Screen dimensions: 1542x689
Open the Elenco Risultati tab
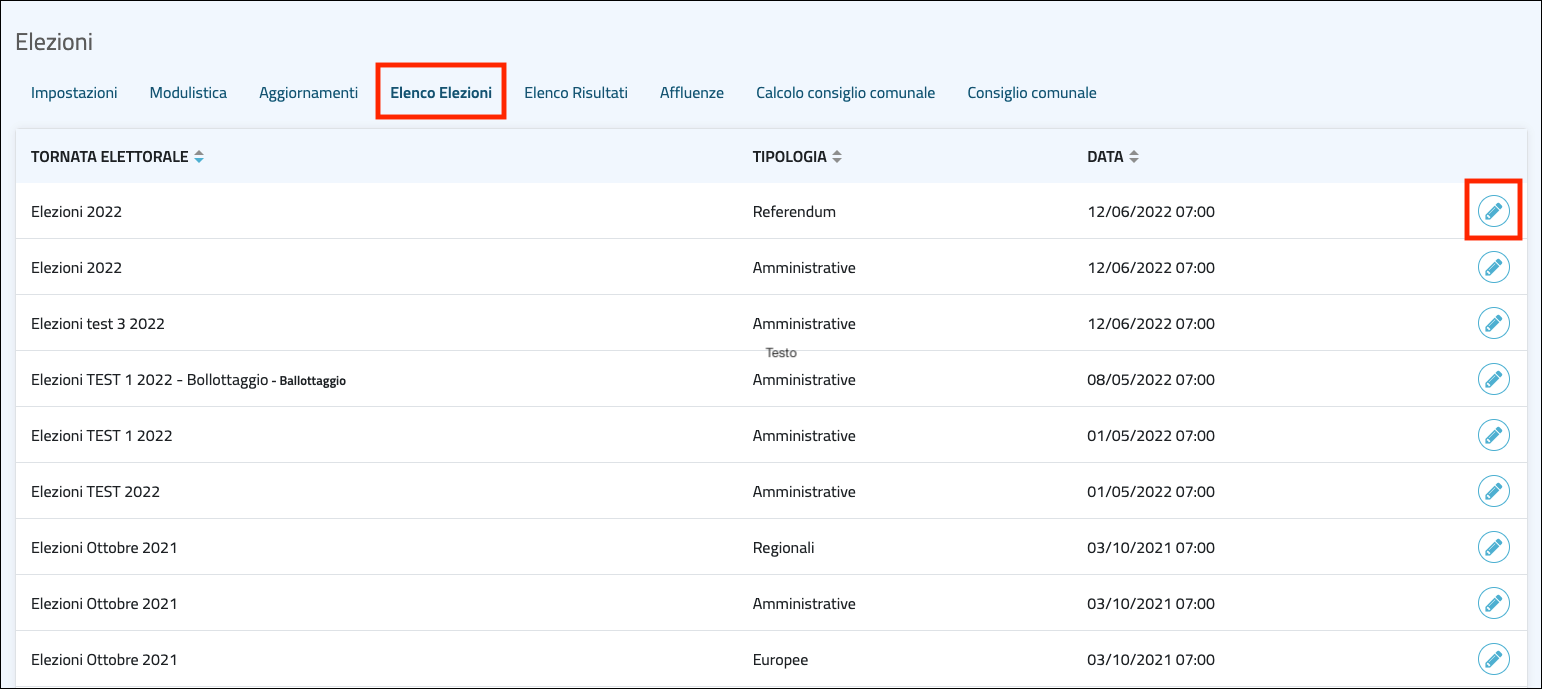(x=576, y=93)
